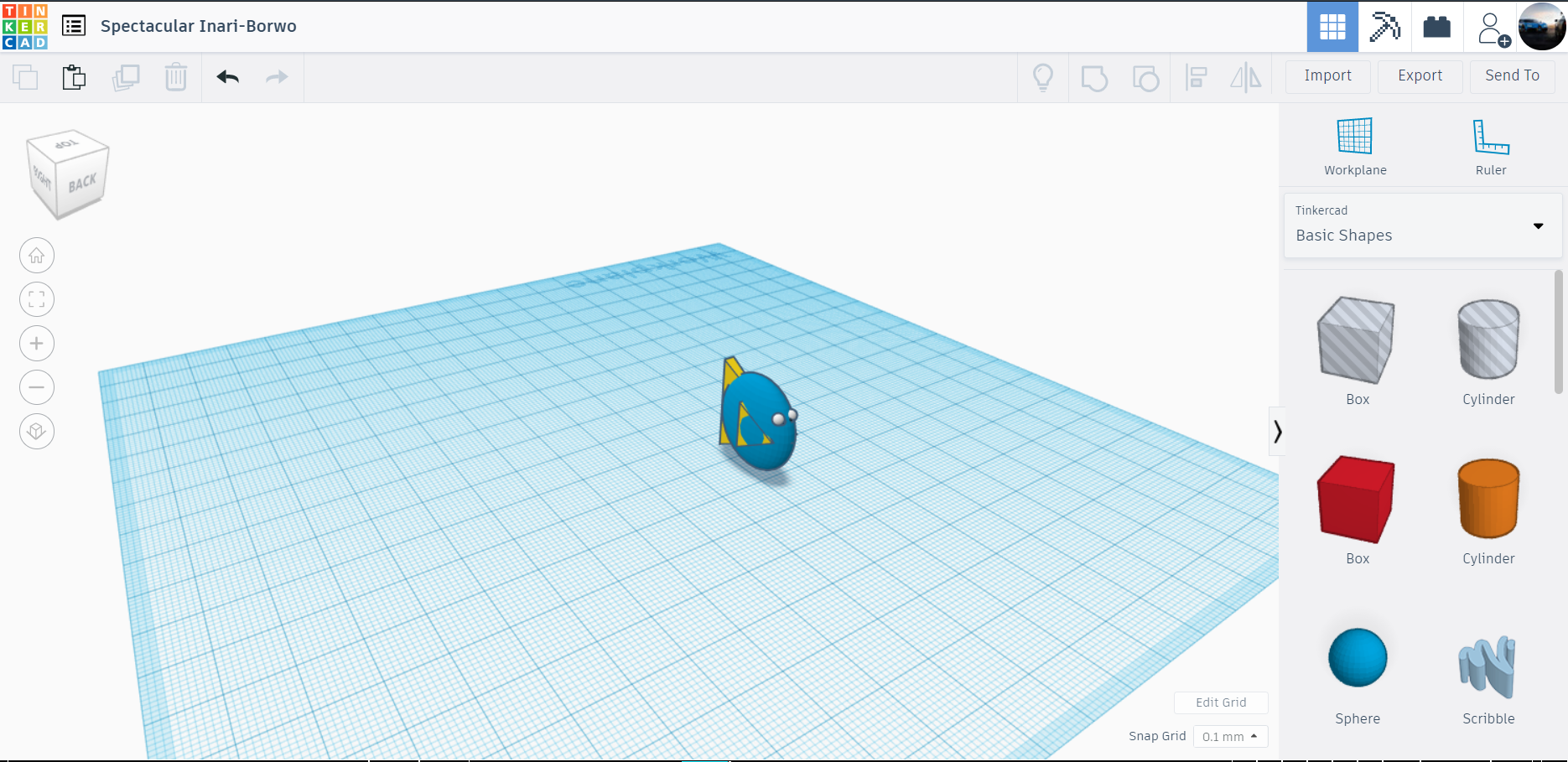The width and height of the screenshot is (1568, 762).
Task: Invite collaborators with add-person icon
Action: (1493, 29)
